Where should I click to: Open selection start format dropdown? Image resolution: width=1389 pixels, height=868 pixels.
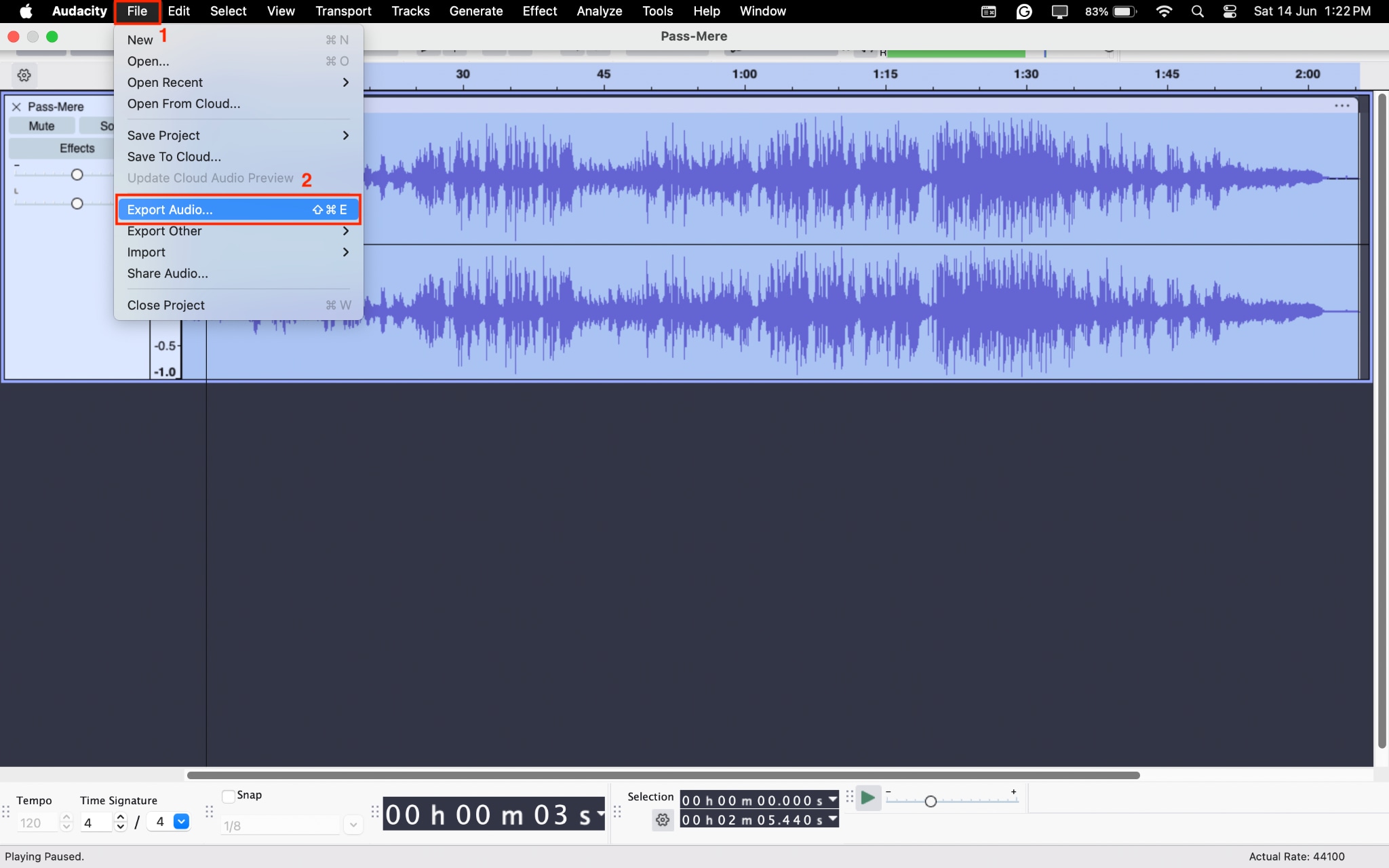832,800
